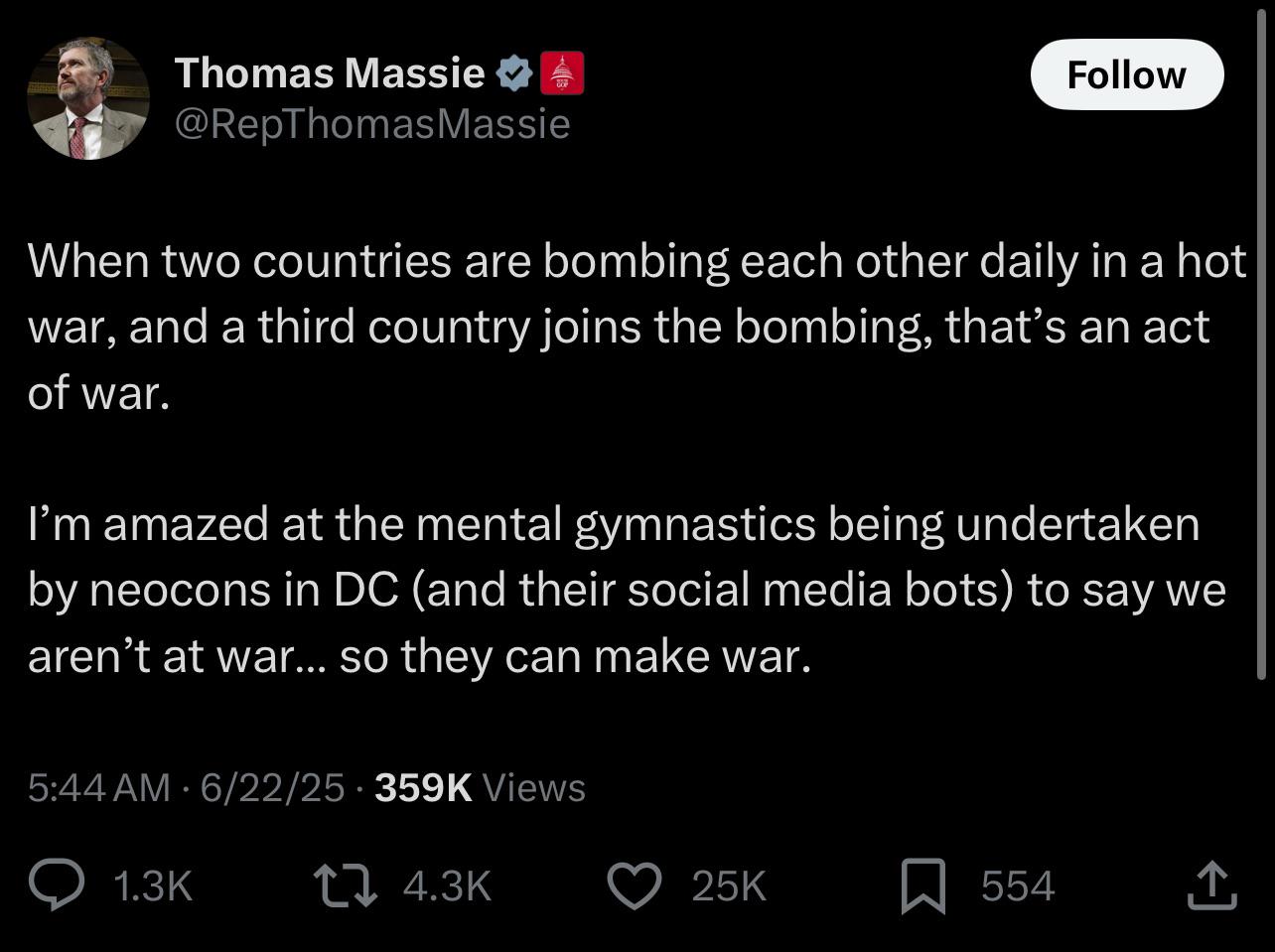Screen dimensions: 1275x952
Task: Click the Thomas Massie display name
Action: pyautogui.click(x=330, y=72)
